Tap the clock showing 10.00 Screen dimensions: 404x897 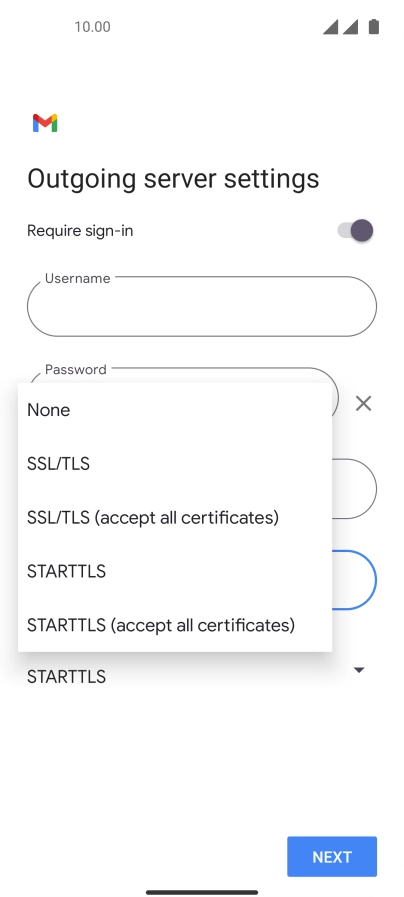click(92, 27)
